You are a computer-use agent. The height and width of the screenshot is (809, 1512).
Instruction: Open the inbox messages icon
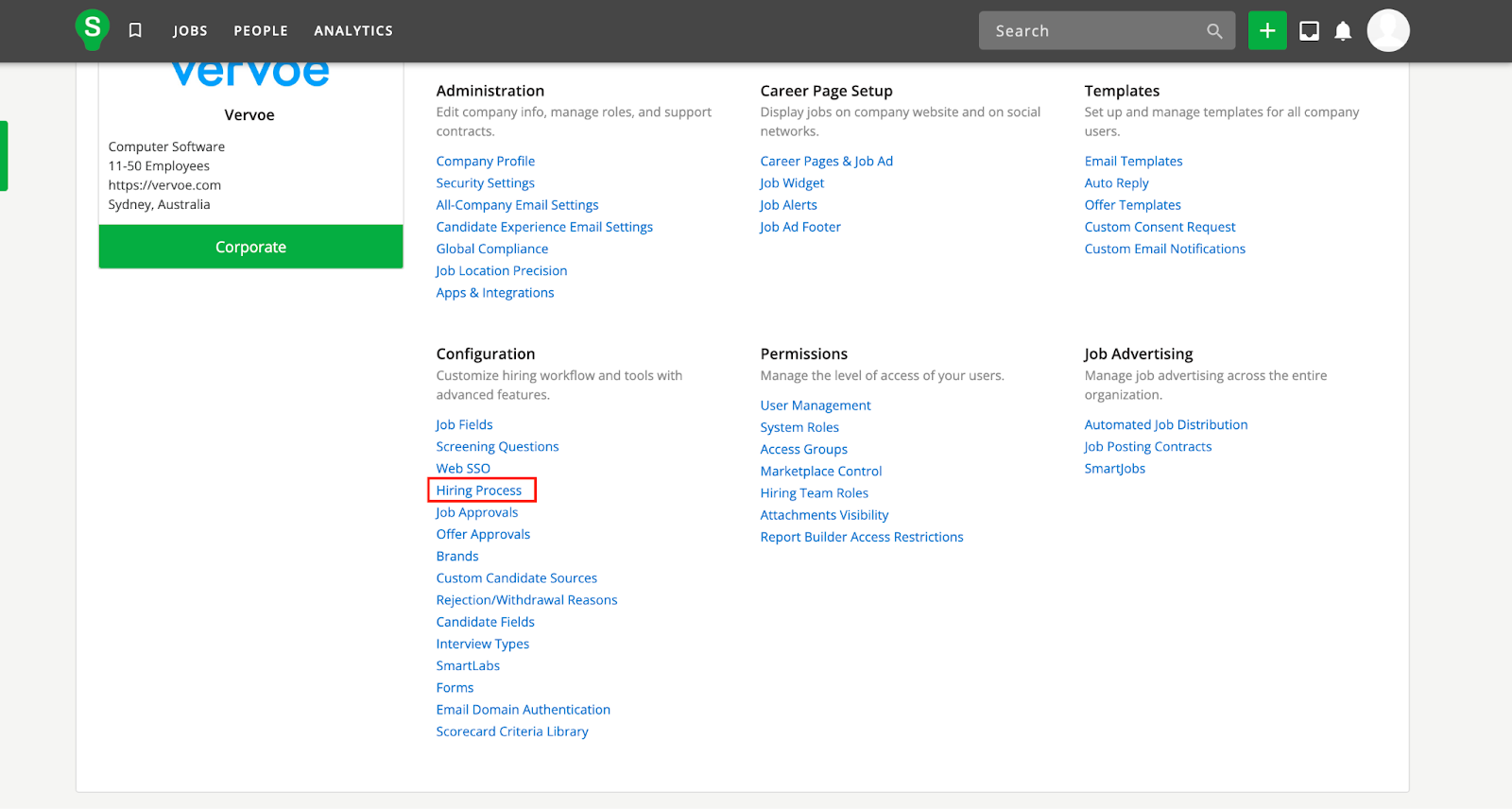(1309, 31)
